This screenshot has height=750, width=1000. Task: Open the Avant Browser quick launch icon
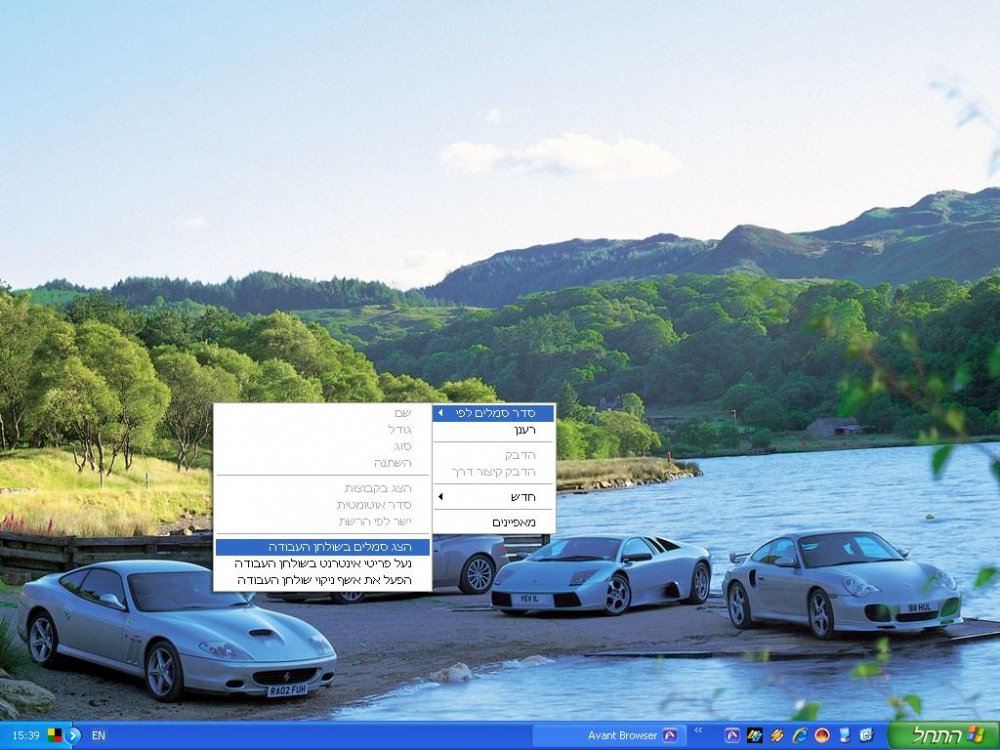point(732,735)
